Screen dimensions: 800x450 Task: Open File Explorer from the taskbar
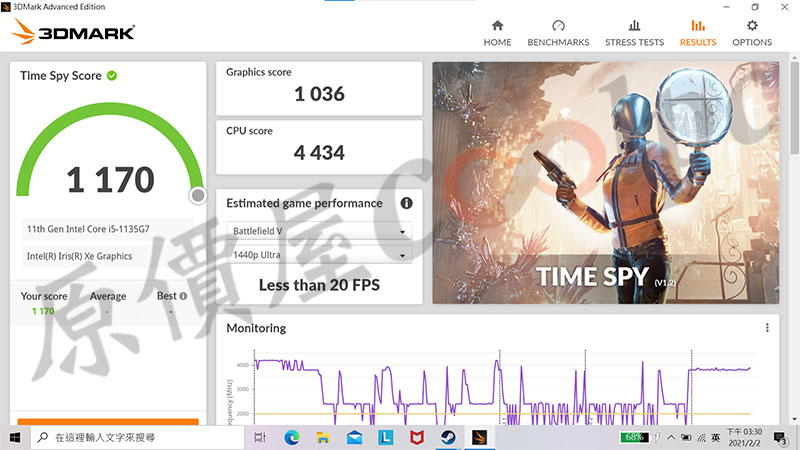pyautogui.click(x=323, y=437)
